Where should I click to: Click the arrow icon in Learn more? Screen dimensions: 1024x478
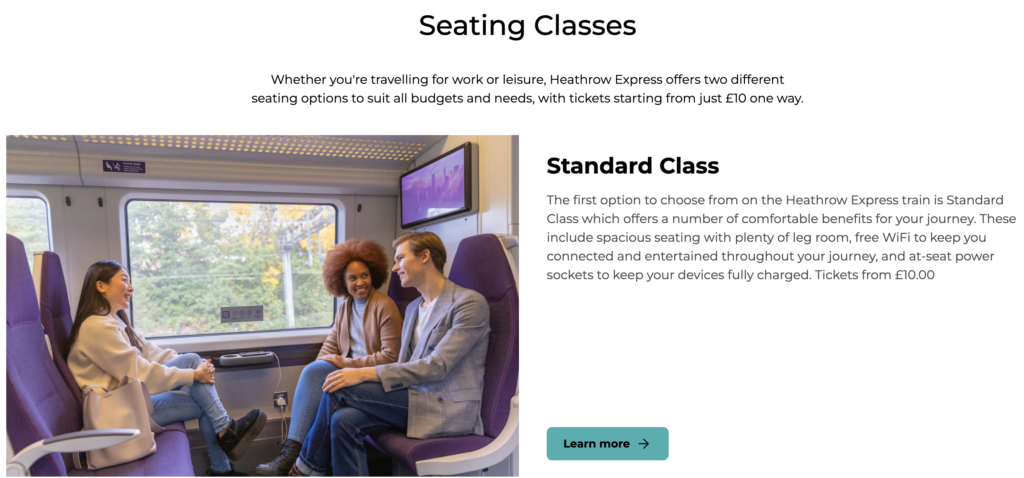[x=644, y=443]
